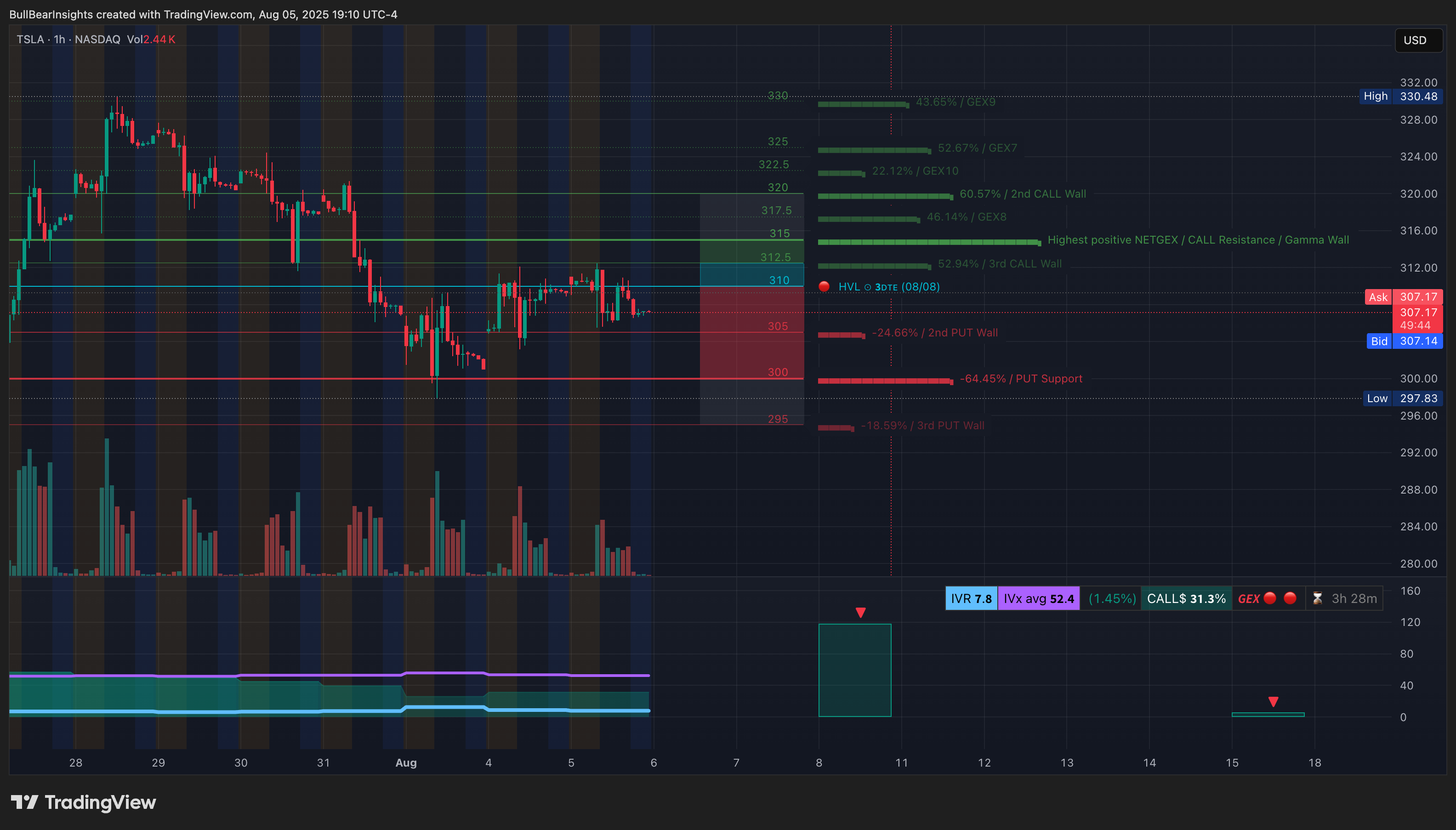Image resolution: width=1456 pixels, height=830 pixels.
Task: Click the hourglass countdown icon
Action: pyautogui.click(x=1318, y=598)
